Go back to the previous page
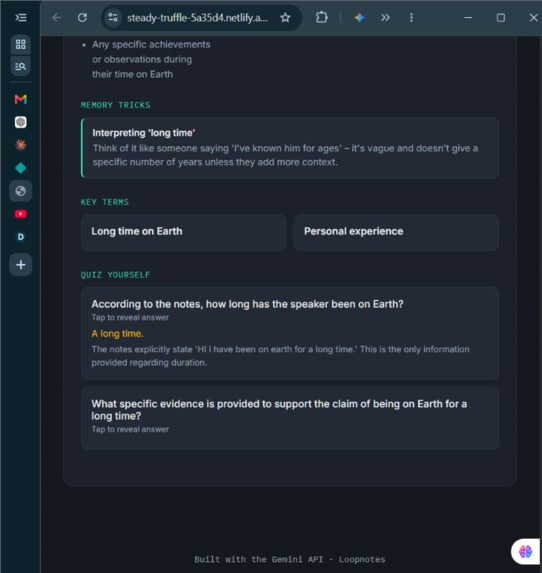The width and height of the screenshot is (542, 573). click(57, 18)
